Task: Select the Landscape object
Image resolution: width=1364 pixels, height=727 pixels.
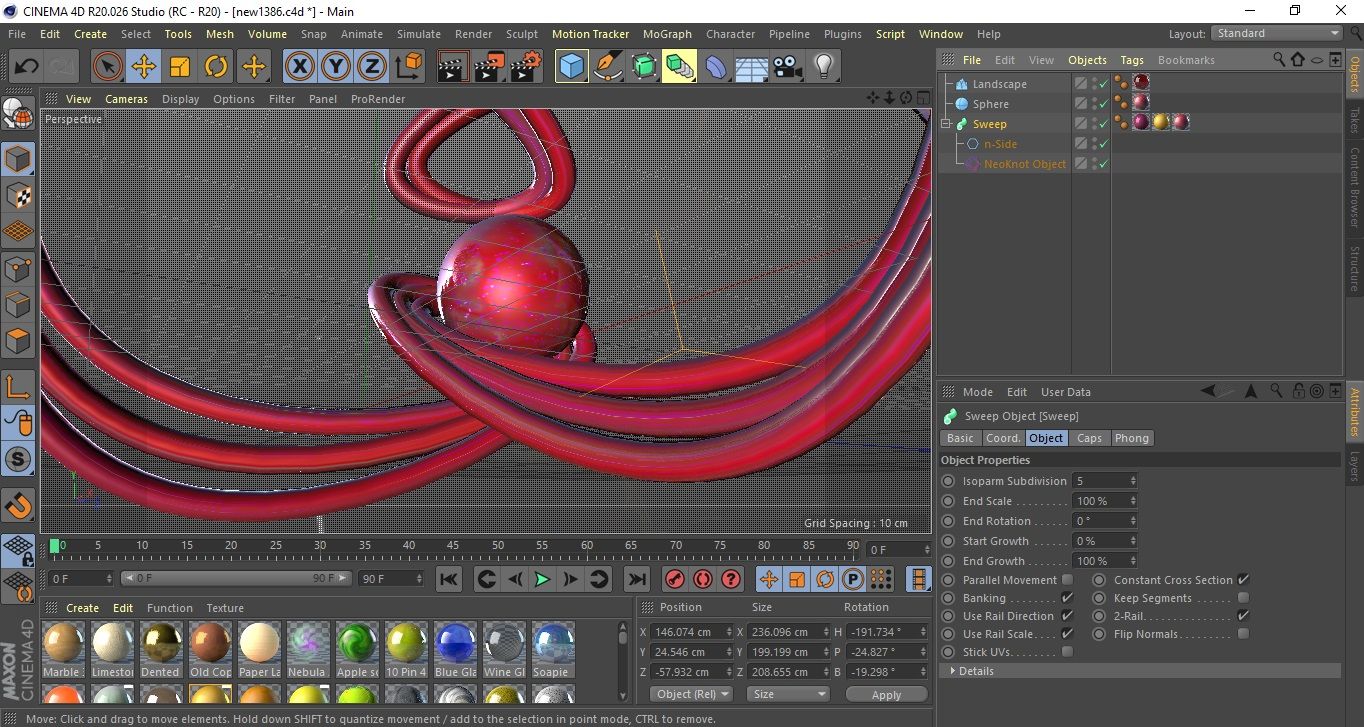Action: [999, 84]
